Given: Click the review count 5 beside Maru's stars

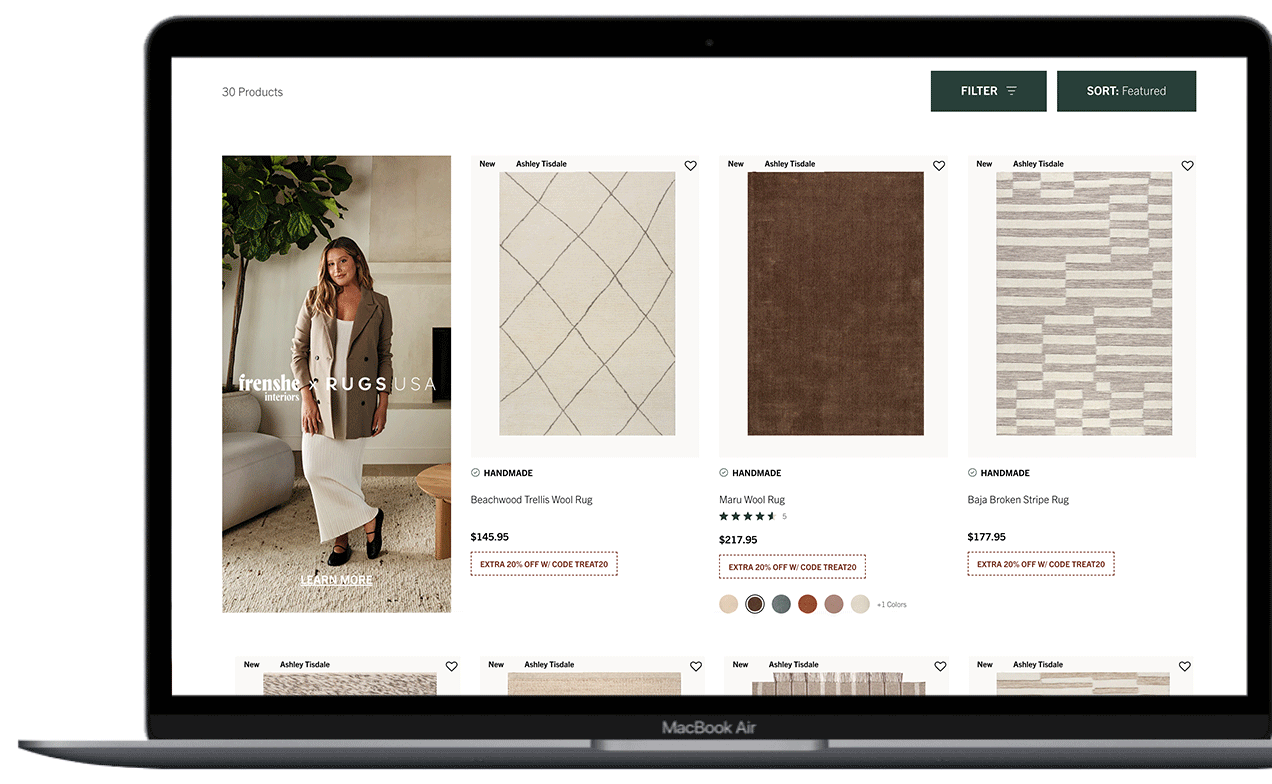Looking at the screenshot, I should 784,517.
